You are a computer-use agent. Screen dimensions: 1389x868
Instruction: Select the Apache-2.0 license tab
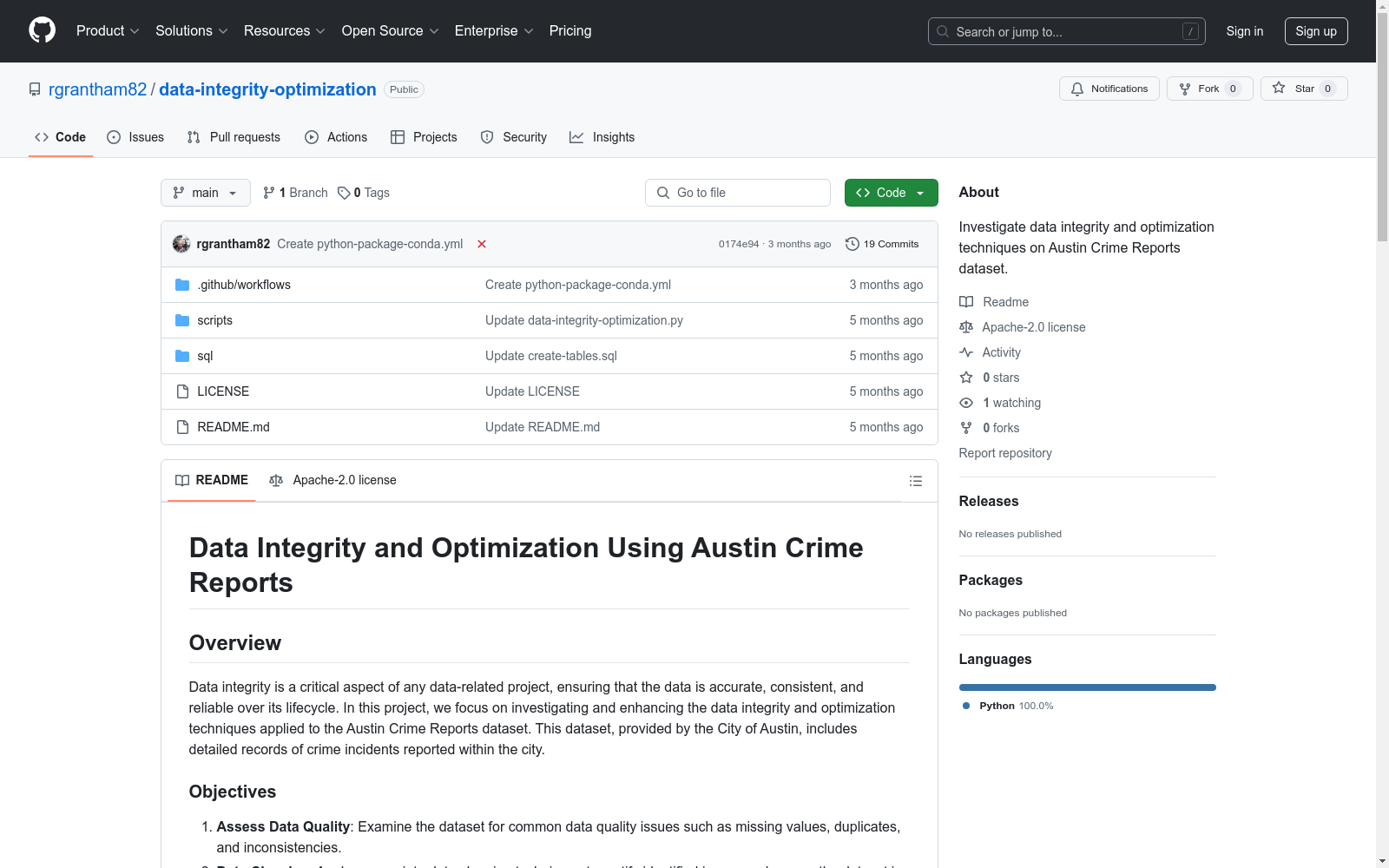pyautogui.click(x=332, y=480)
